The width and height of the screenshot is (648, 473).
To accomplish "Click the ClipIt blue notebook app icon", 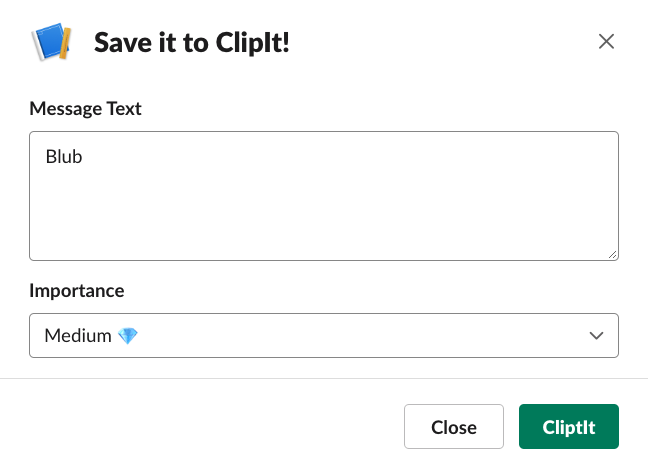I will coord(51,42).
